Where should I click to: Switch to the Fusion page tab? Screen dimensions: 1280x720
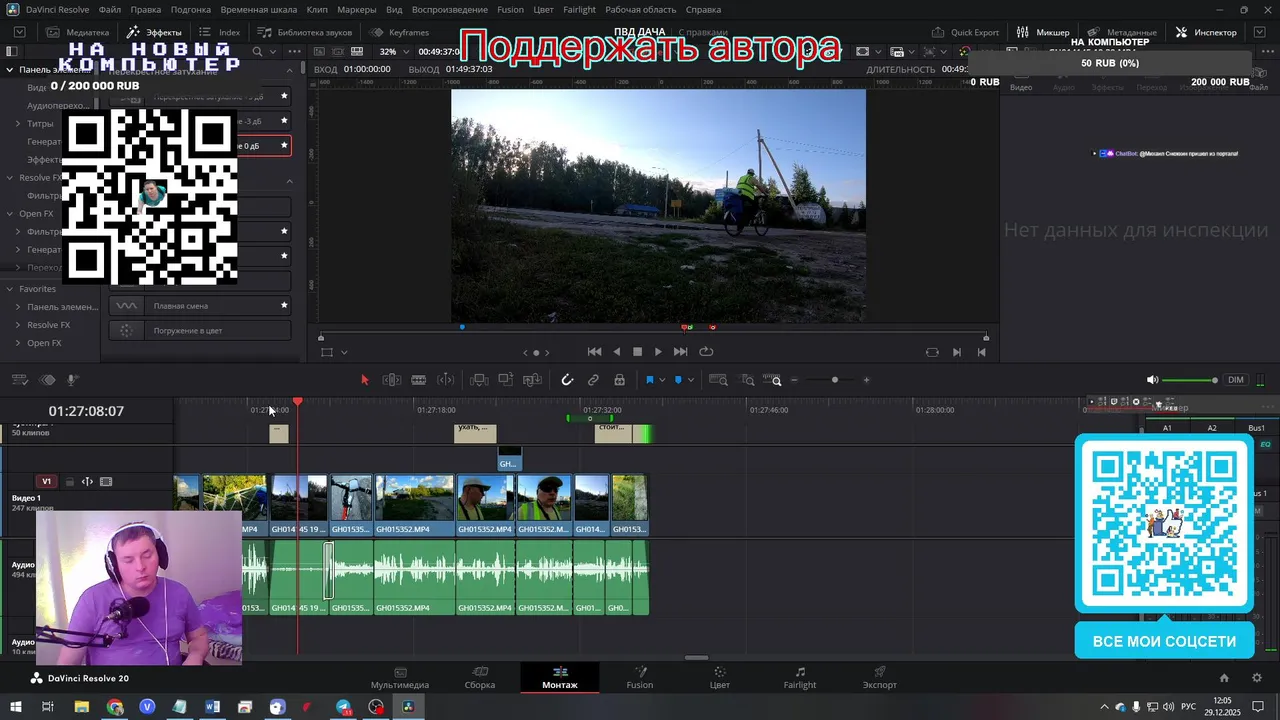640,677
